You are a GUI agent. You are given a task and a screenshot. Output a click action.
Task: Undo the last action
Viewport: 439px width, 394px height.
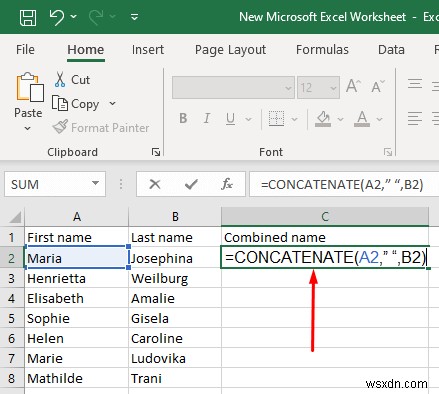[56, 17]
